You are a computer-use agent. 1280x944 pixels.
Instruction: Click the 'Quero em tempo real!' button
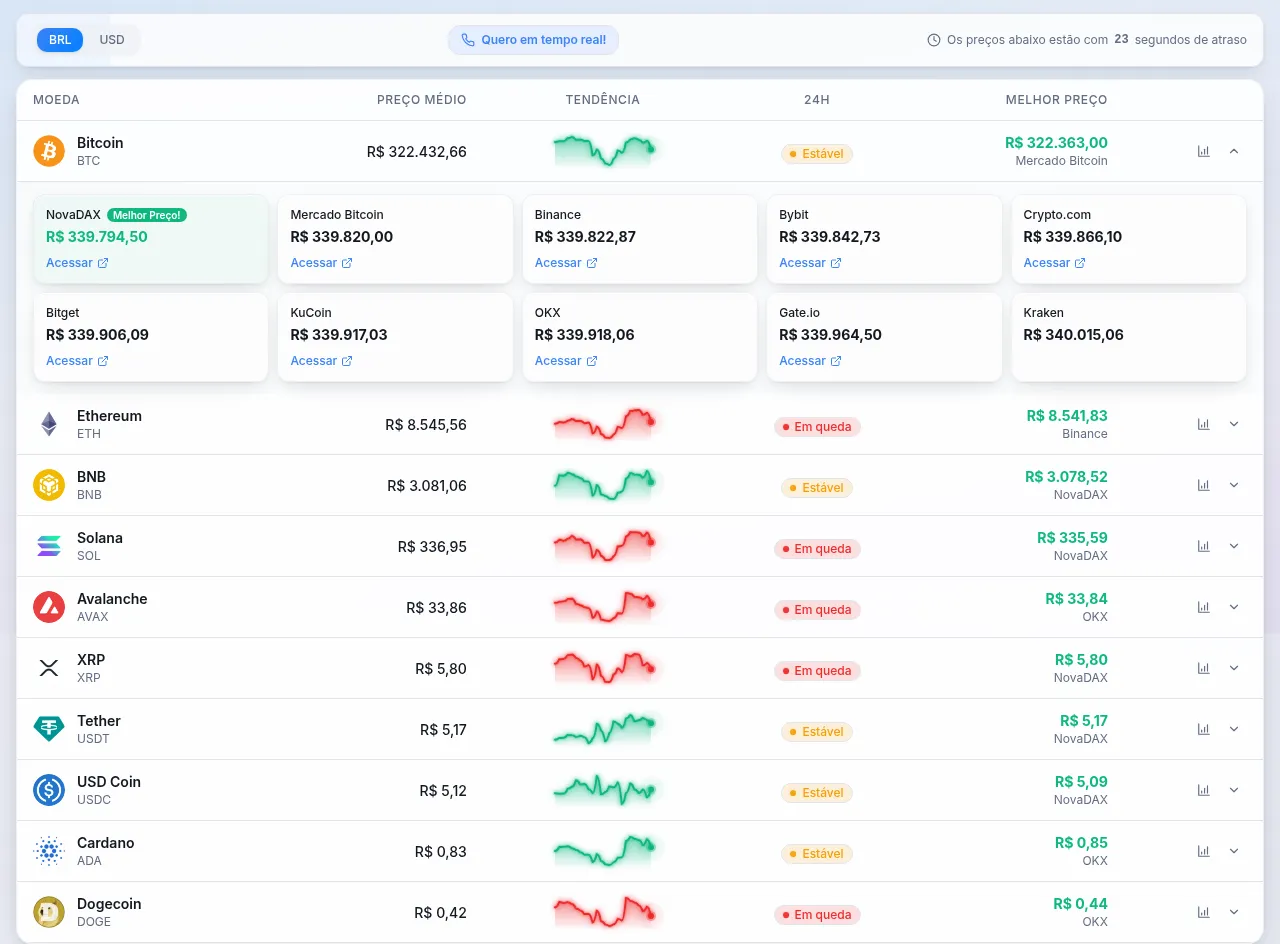(x=533, y=40)
